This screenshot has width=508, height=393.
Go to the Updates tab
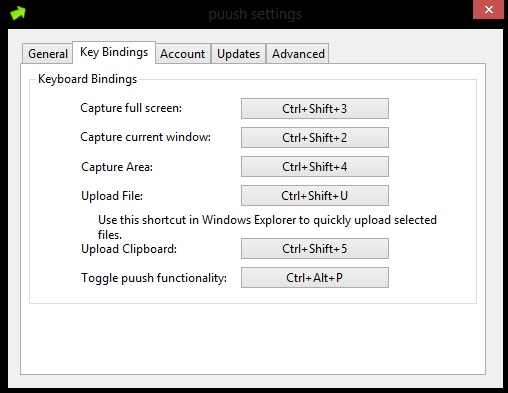pyautogui.click(x=238, y=54)
